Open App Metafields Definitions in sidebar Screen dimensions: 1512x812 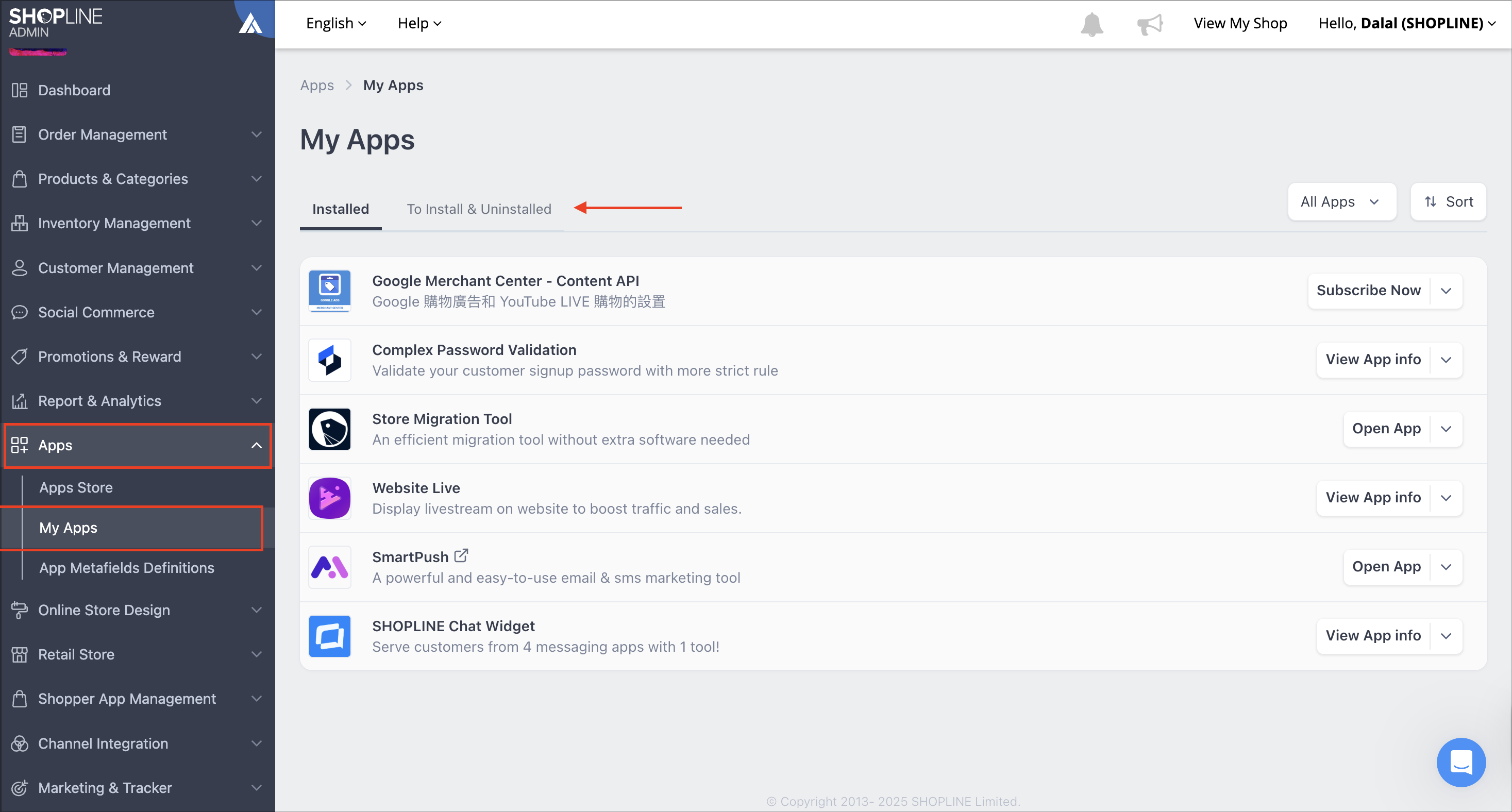click(126, 568)
